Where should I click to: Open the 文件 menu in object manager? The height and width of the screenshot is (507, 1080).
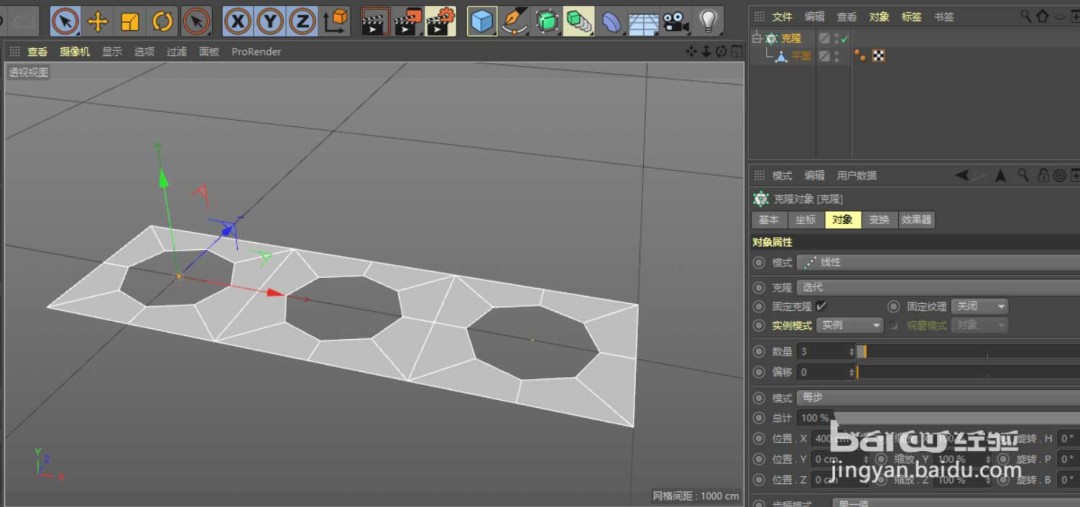click(x=782, y=17)
